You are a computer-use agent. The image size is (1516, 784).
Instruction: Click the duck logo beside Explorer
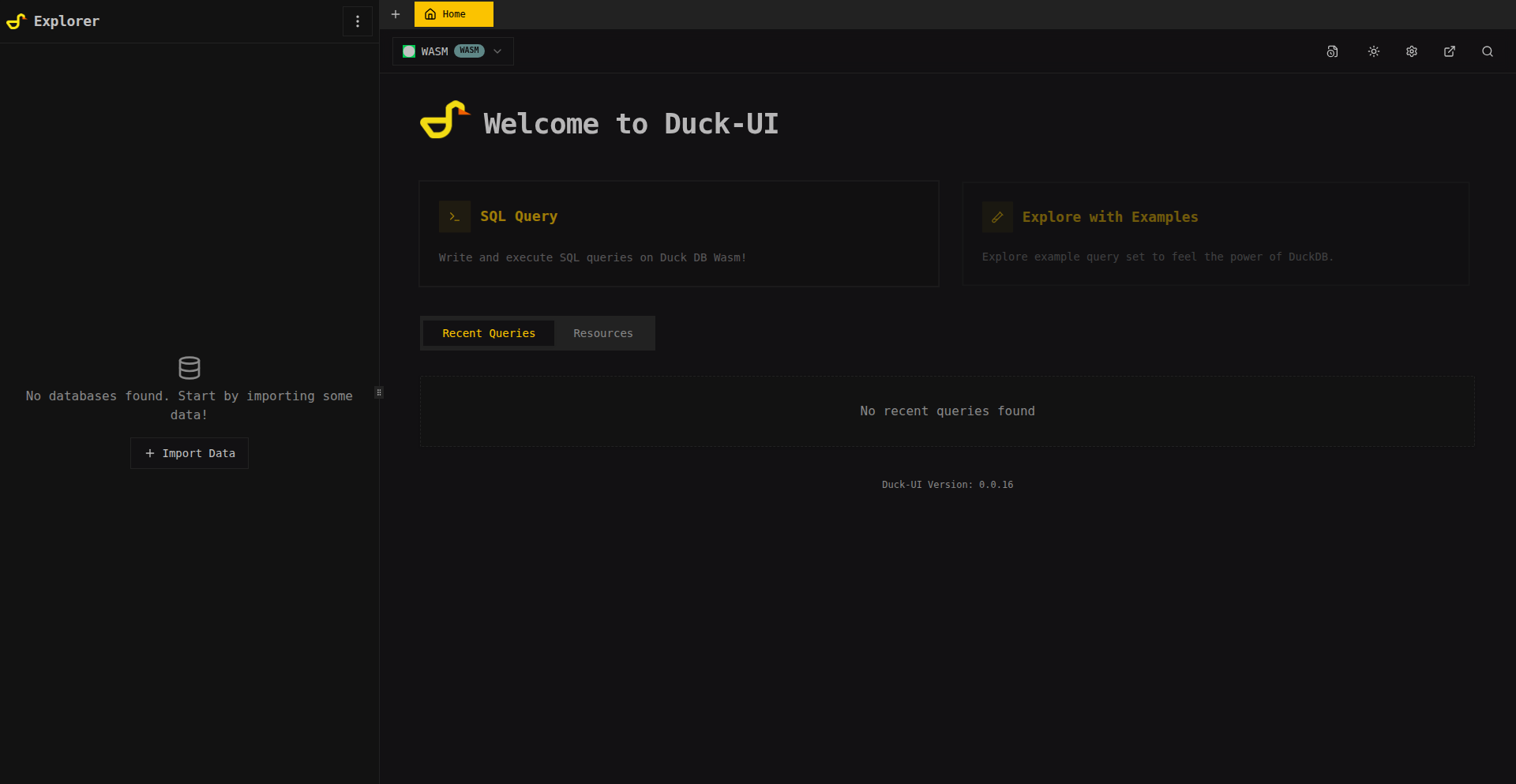tap(17, 21)
